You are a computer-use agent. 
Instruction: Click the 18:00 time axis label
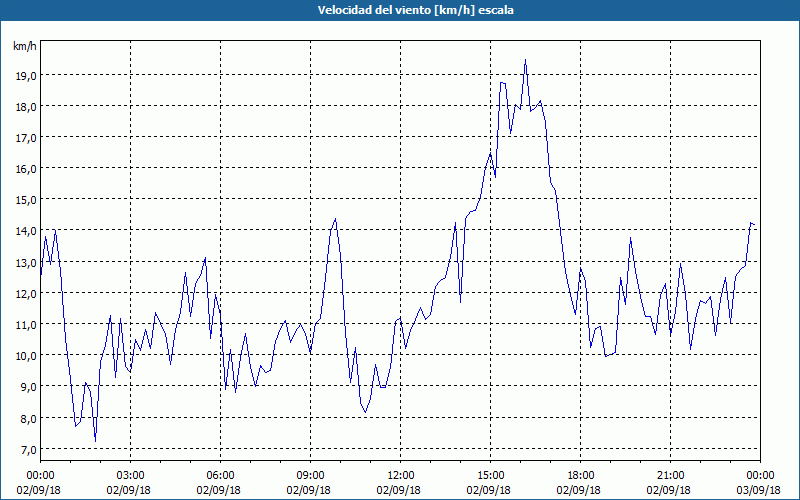[x=580, y=476]
